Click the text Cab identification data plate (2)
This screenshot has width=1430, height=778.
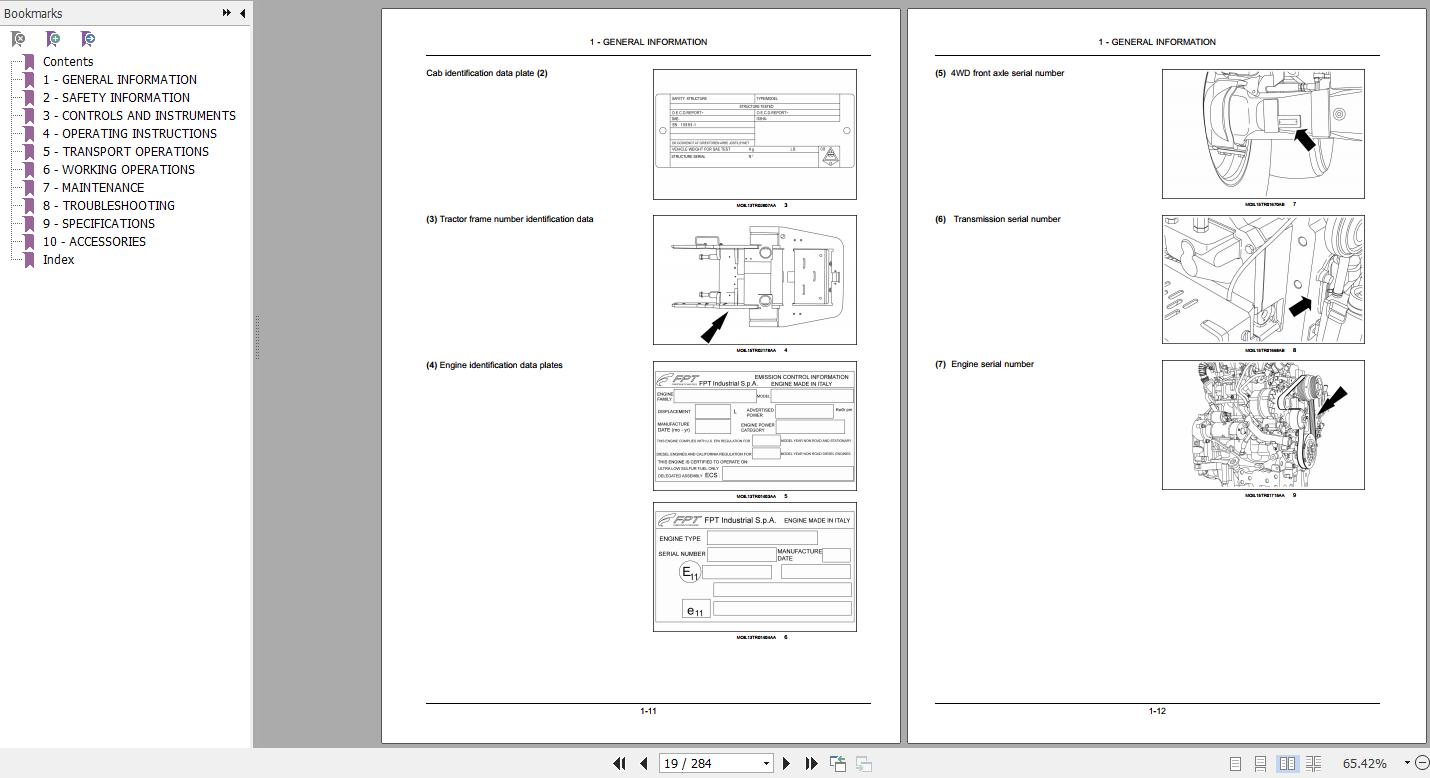(x=487, y=73)
